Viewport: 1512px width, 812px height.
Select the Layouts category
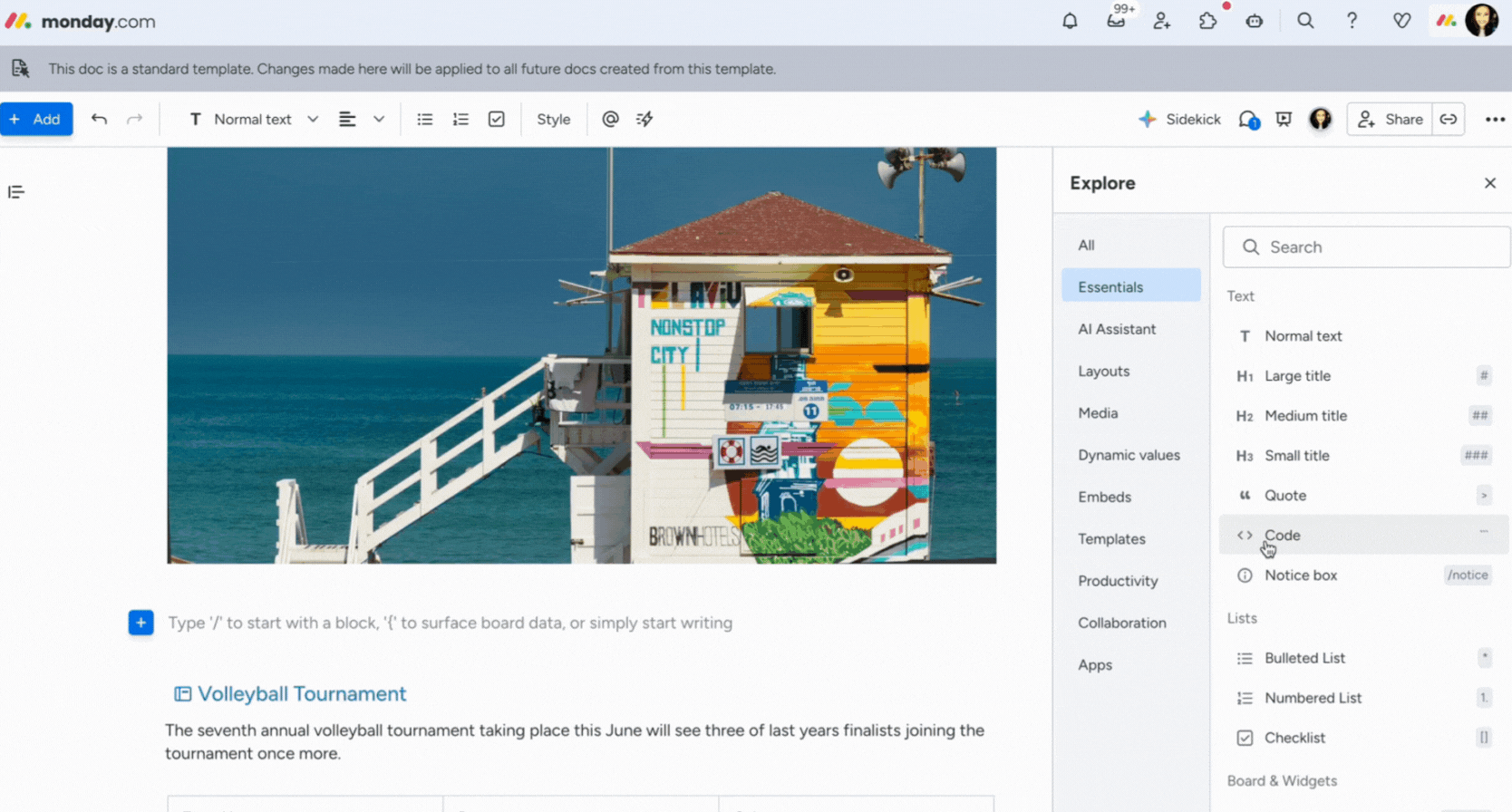click(x=1103, y=371)
